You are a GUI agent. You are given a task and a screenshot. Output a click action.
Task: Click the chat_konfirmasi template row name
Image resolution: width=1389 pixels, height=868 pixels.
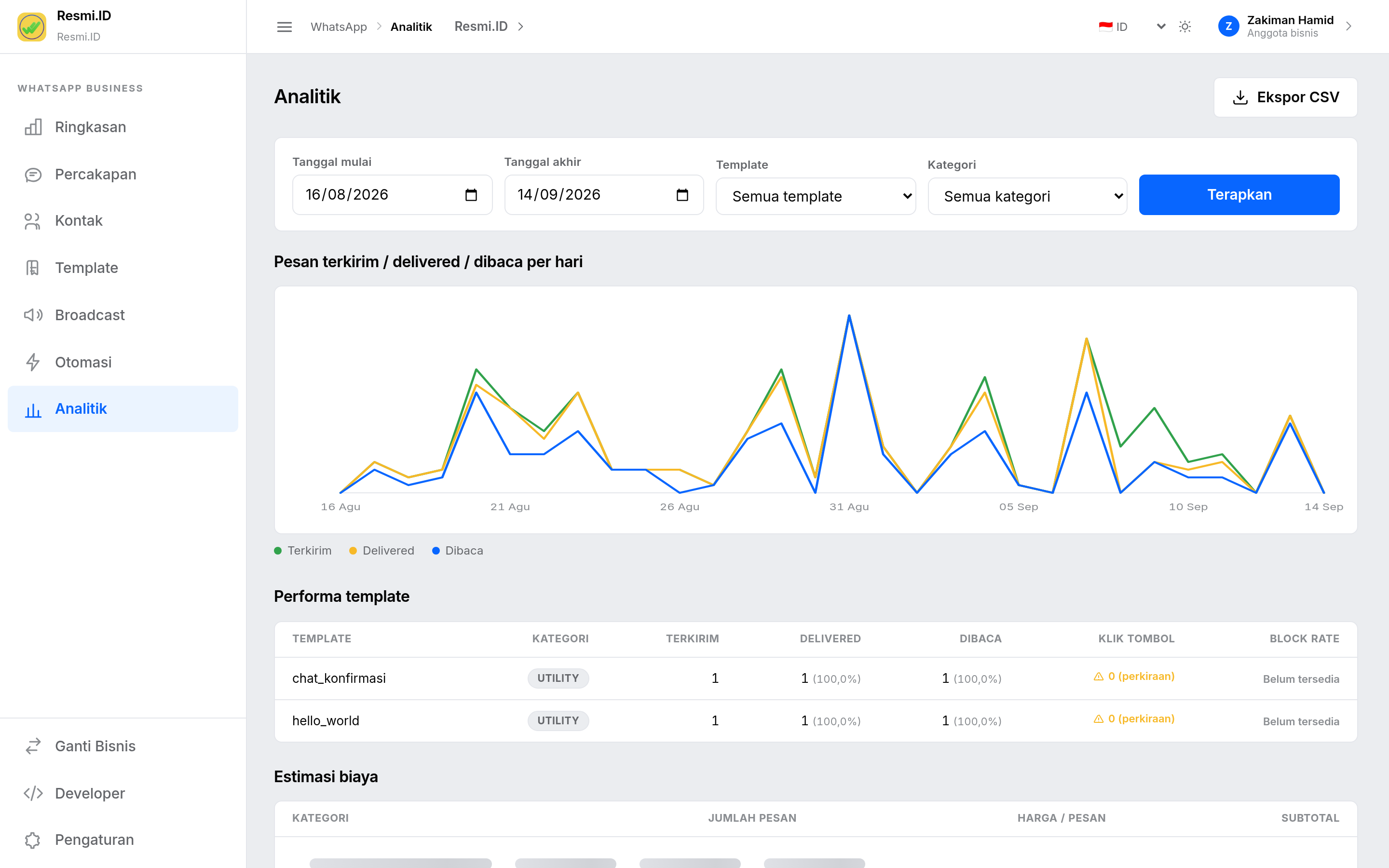(x=339, y=678)
